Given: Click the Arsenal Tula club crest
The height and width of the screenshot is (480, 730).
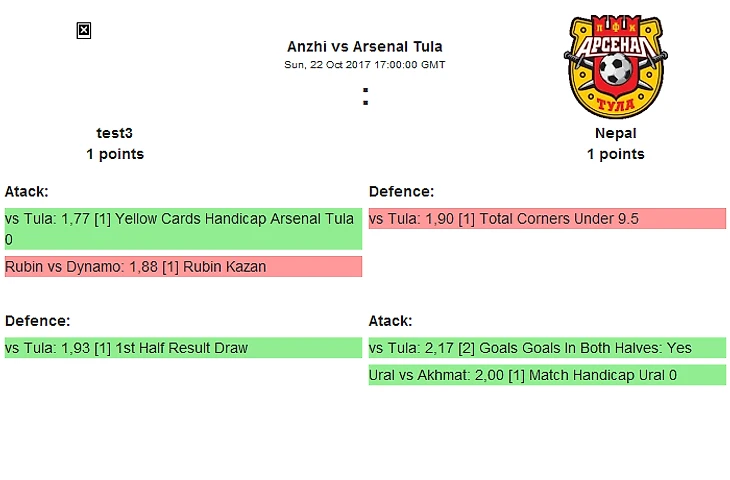Looking at the screenshot, I should pos(615,66).
